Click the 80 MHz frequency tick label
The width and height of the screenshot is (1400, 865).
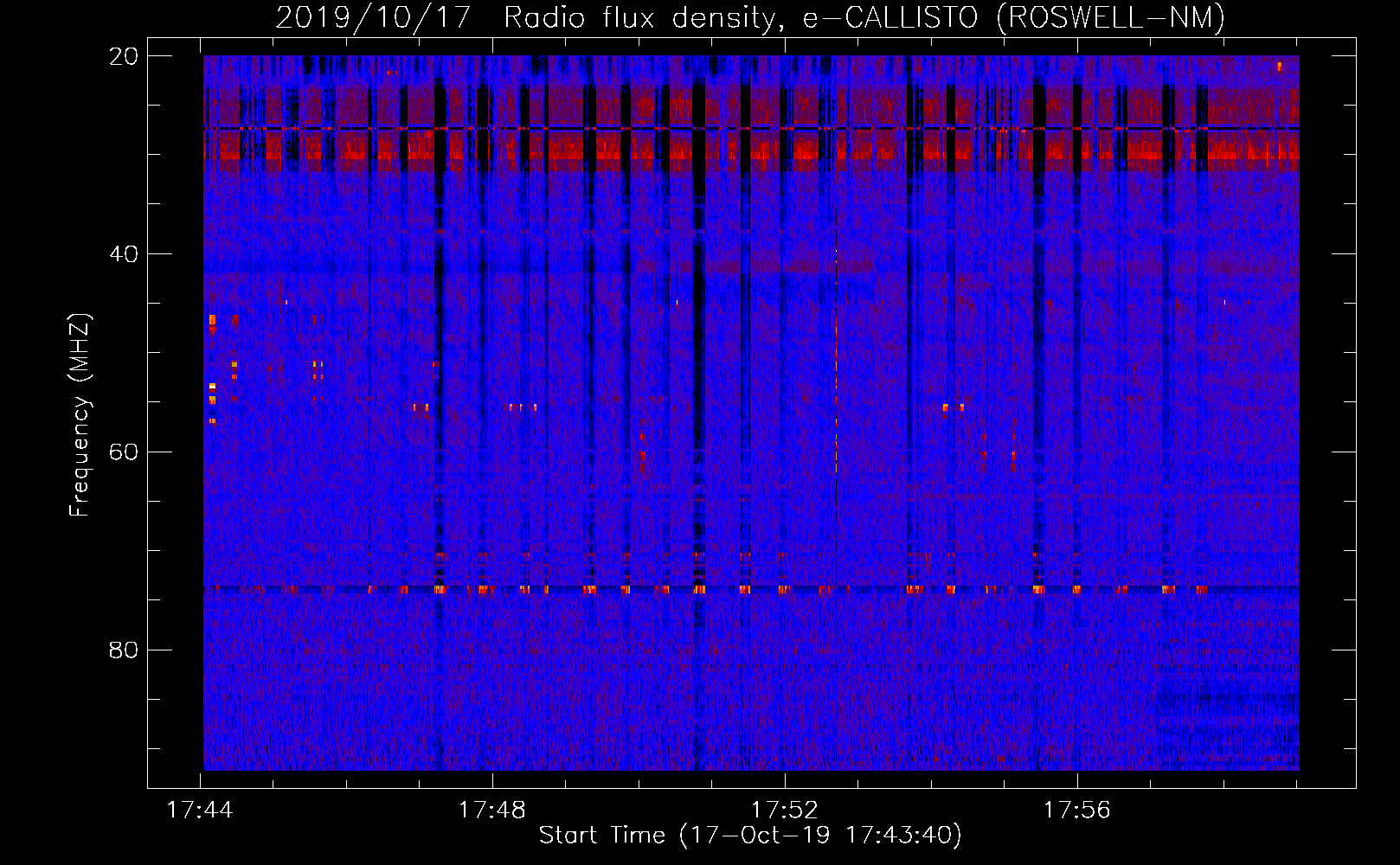[124, 650]
